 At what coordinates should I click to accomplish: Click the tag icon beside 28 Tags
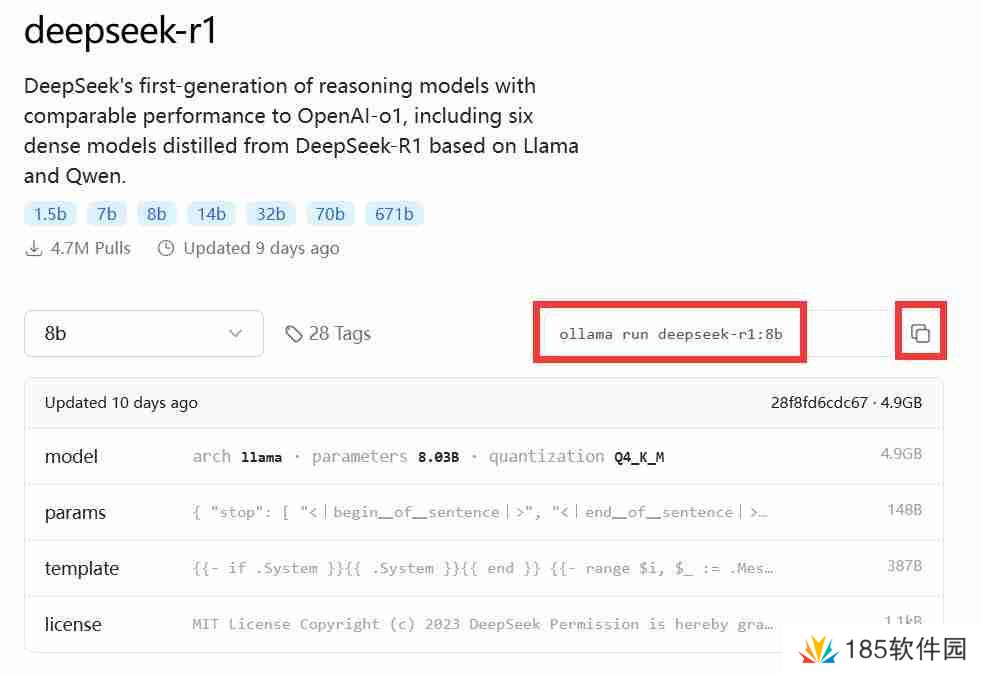[x=294, y=334]
